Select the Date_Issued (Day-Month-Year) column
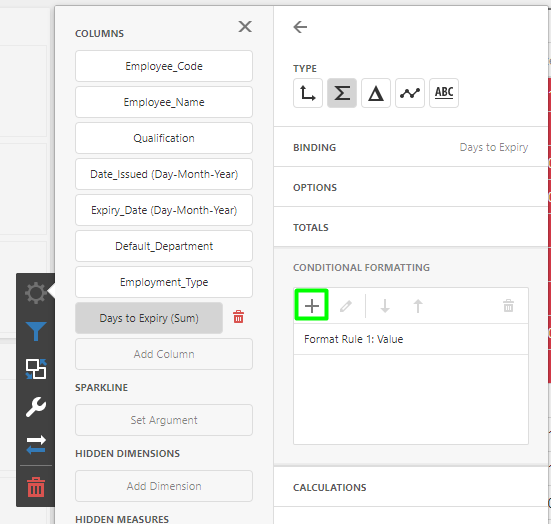The width and height of the screenshot is (551, 524). click(x=164, y=174)
